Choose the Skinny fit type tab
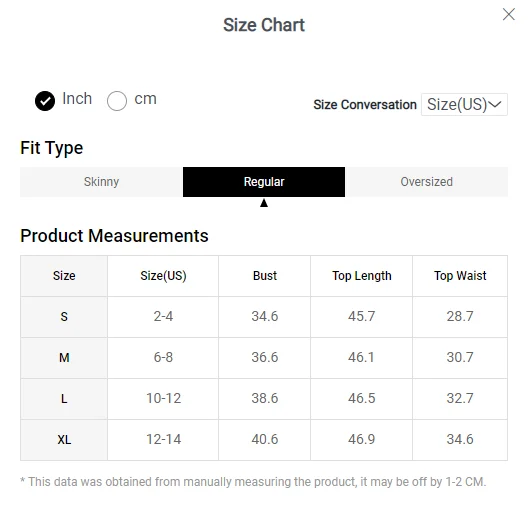The height and width of the screenshot is (507, 531). tap(102, 182)
